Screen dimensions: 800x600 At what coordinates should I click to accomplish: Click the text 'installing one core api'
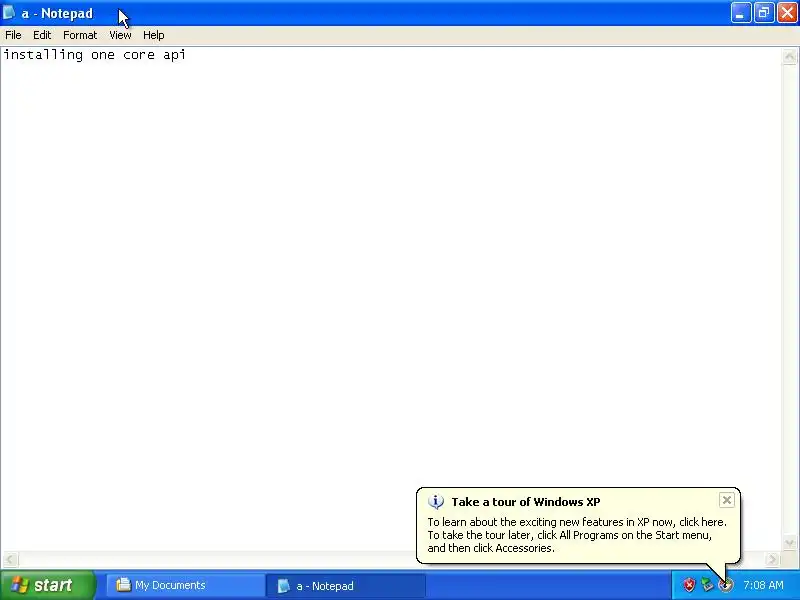tap(94, 55)
